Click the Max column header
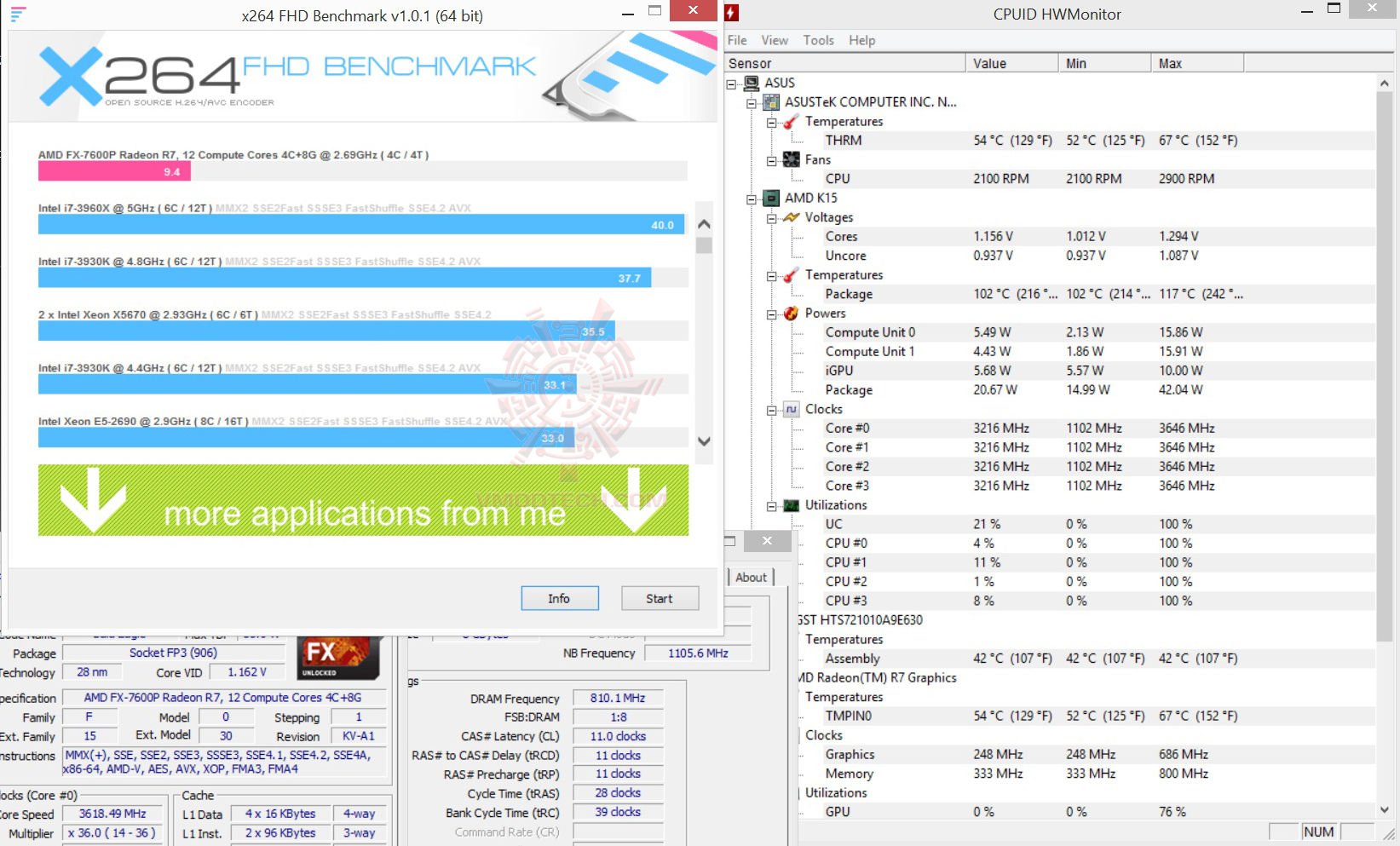The image size is (1400, 846). coord(1198,63)
